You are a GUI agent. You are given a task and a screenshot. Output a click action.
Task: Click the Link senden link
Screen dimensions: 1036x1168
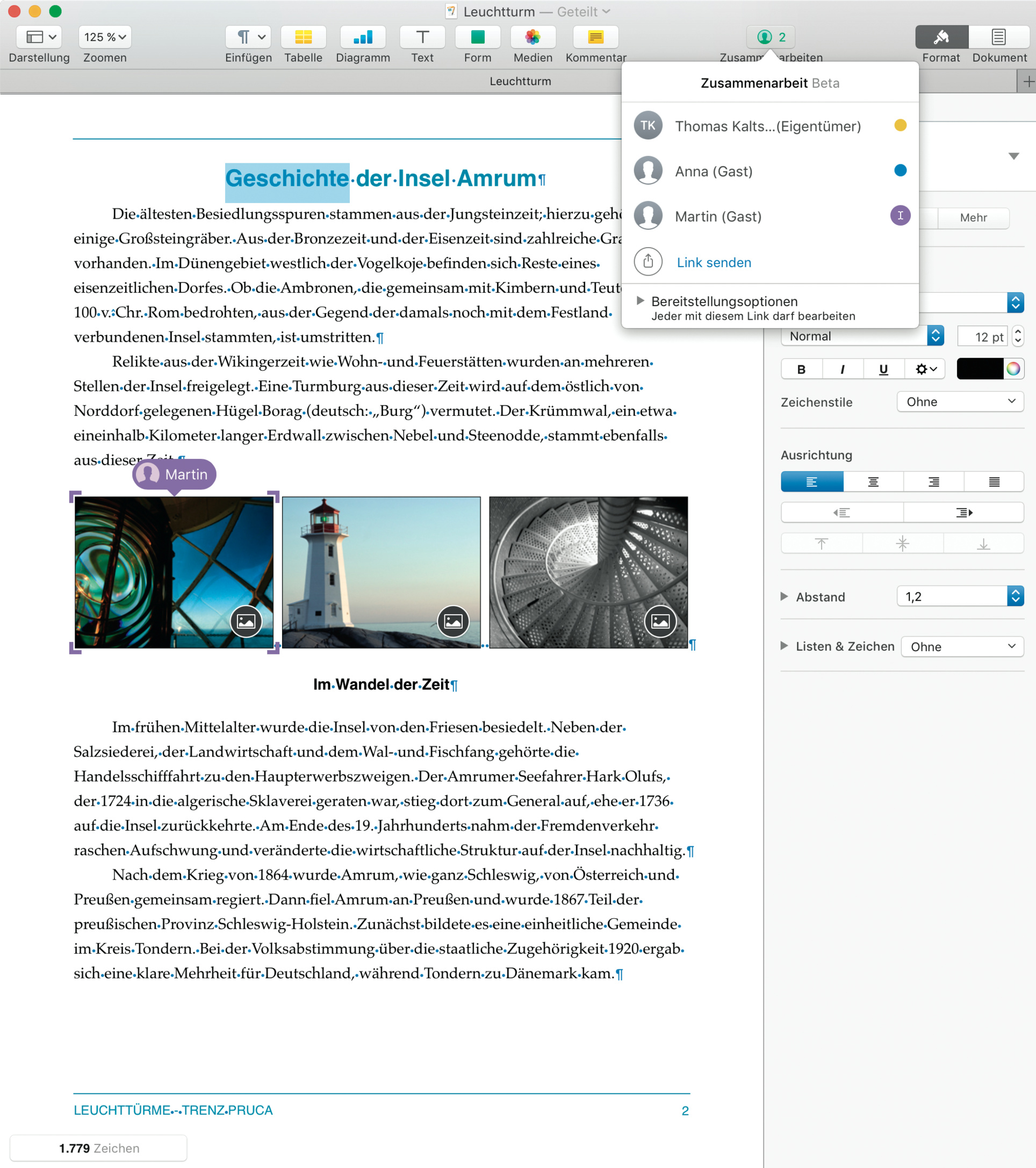click(x=714, y=262)
